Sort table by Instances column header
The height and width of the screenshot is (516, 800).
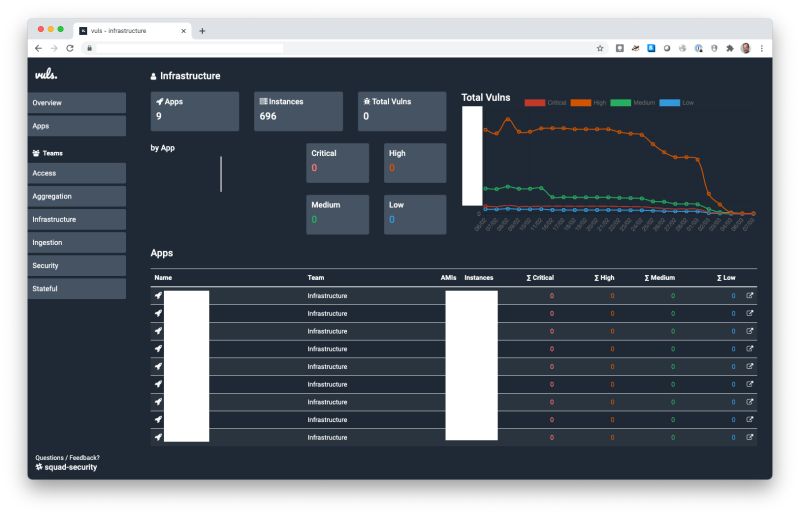pos(479,278)
